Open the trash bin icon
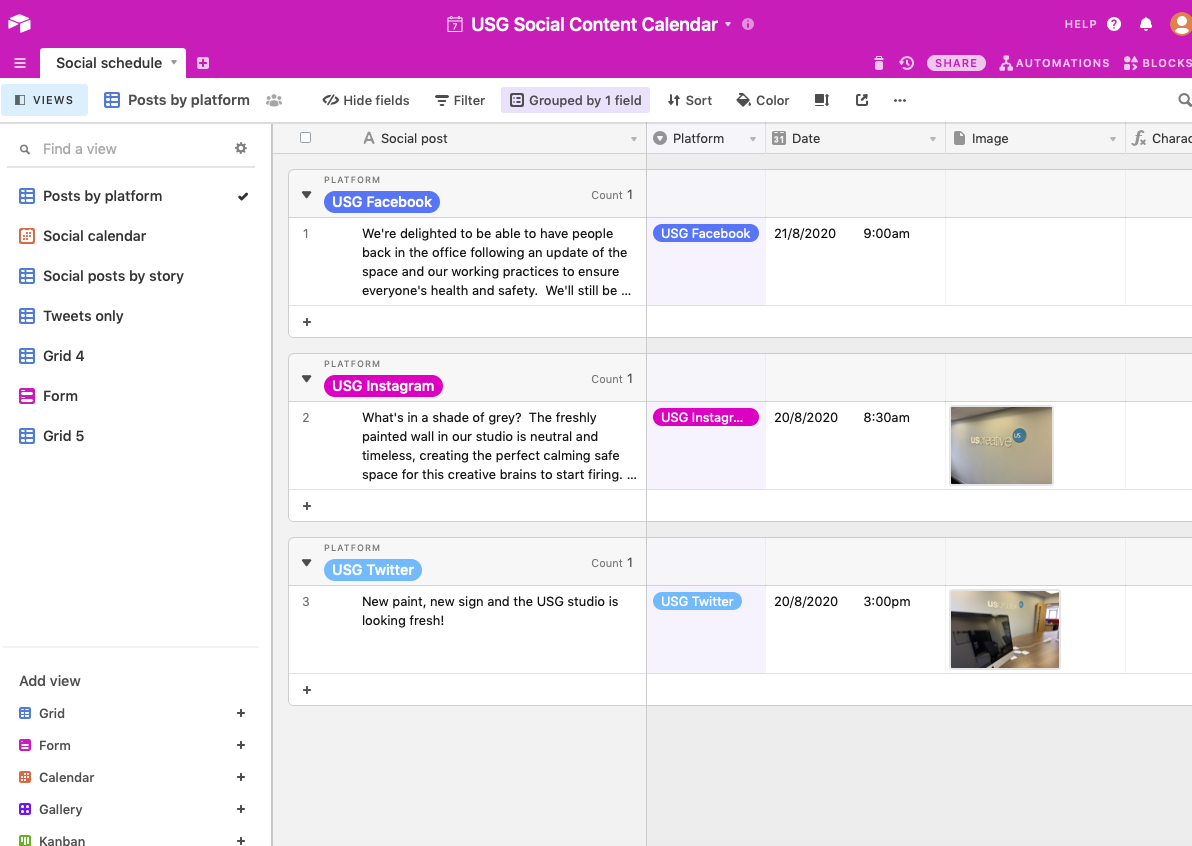 point(879,63)
